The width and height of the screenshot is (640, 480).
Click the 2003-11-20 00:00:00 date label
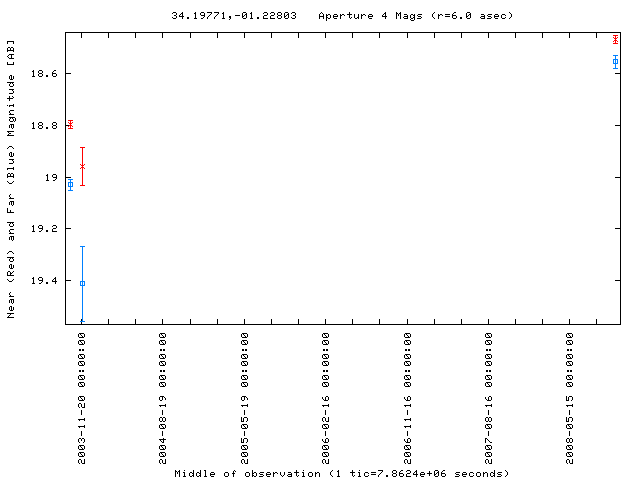(x=82, y=398)
